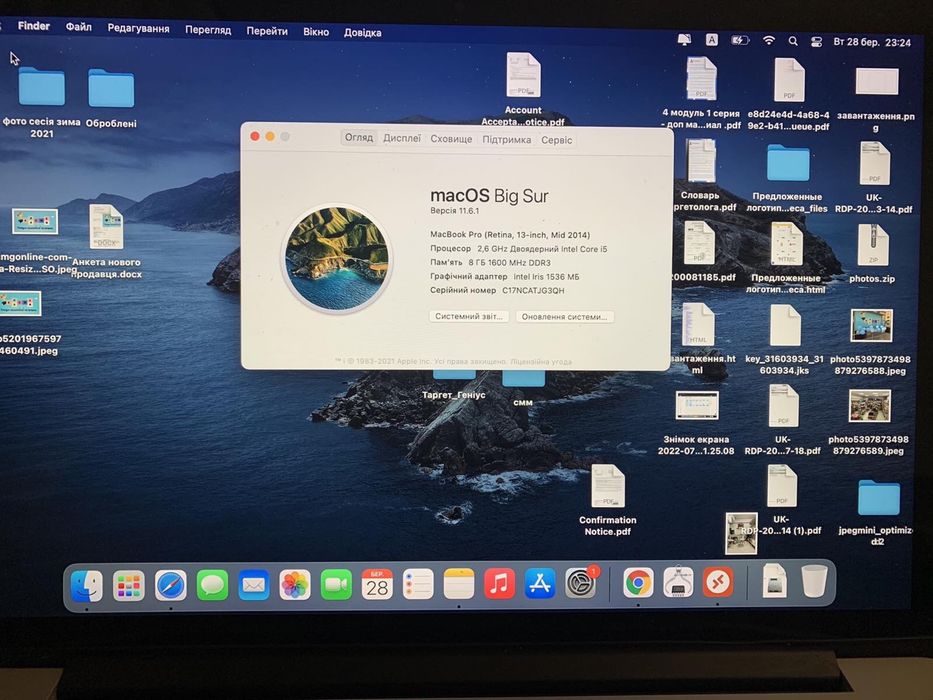Open Finder from the Dock
The image size is (933, 700).
[87, 585]
